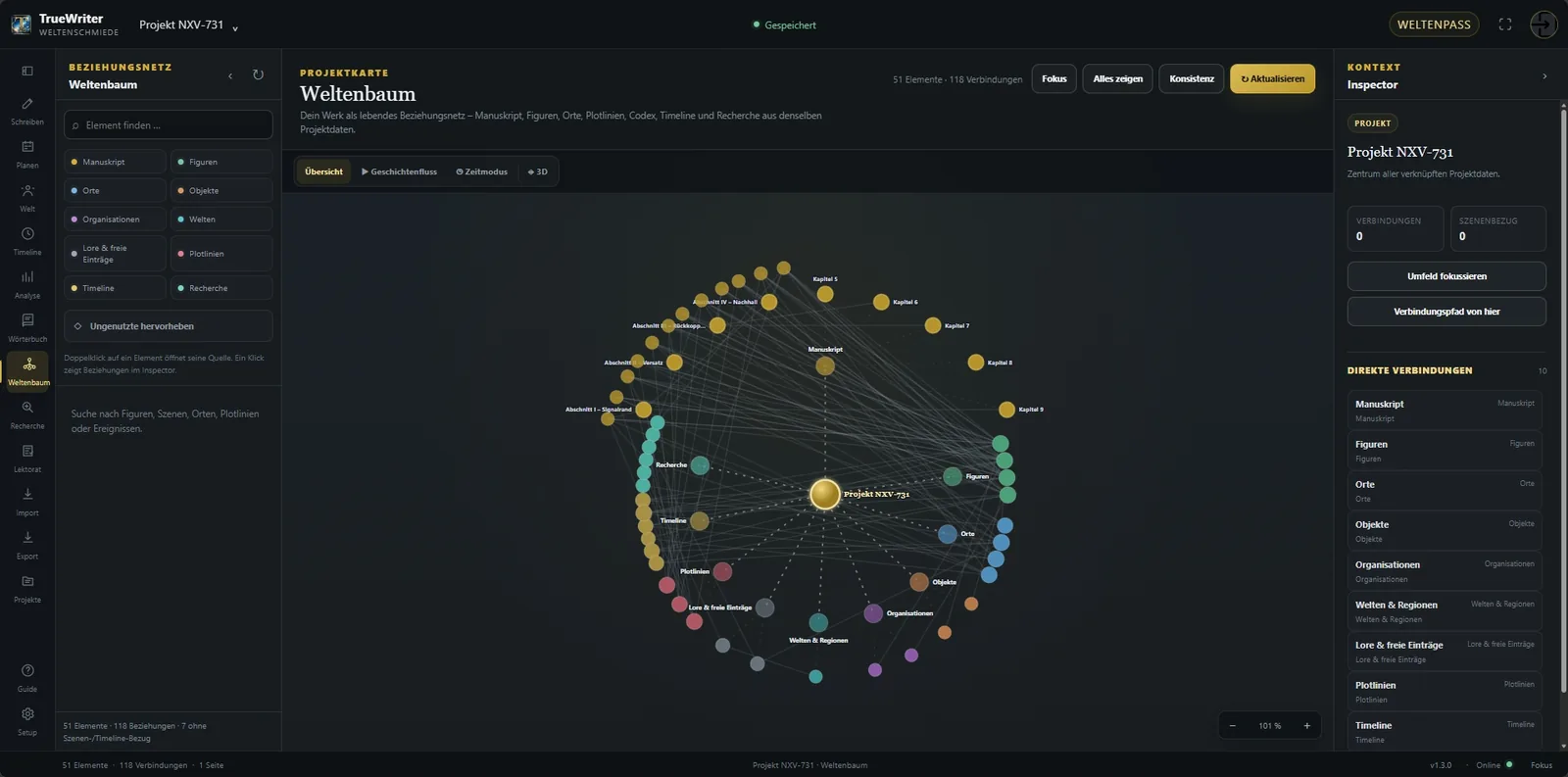This screenshot has width=1568, height=777.
Task: Open the Wörterbuch sidebar icon
Action: 27,327
